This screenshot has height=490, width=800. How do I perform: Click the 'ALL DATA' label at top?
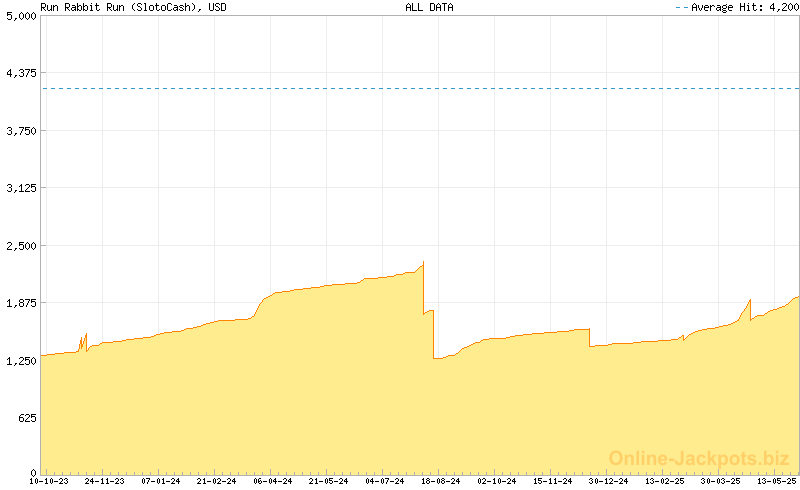429,7
